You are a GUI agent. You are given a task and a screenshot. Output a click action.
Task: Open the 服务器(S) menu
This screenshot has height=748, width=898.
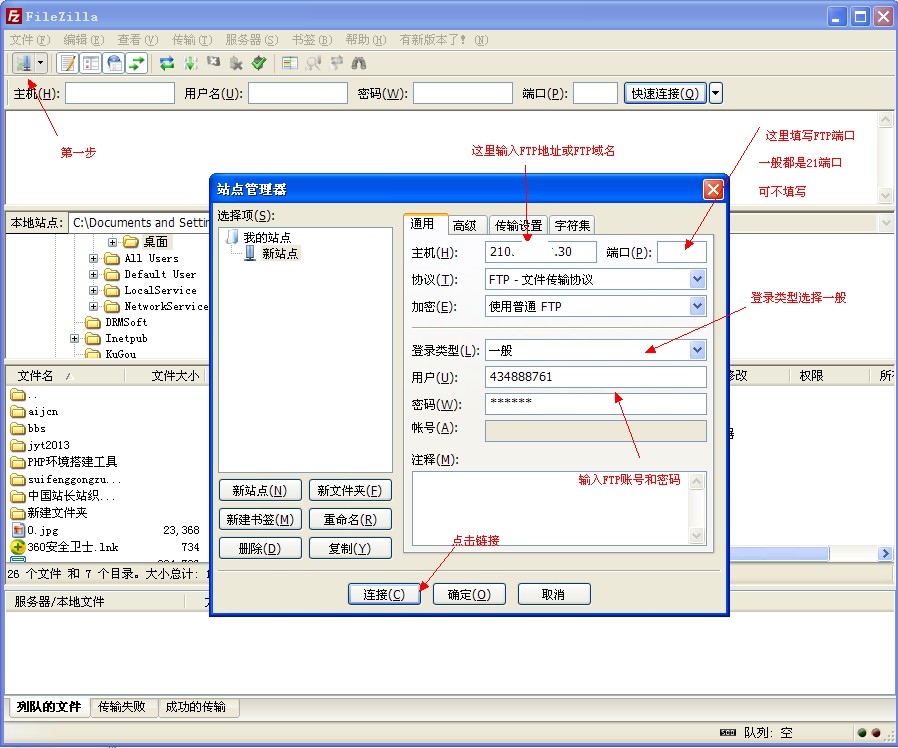pos(251,40)
